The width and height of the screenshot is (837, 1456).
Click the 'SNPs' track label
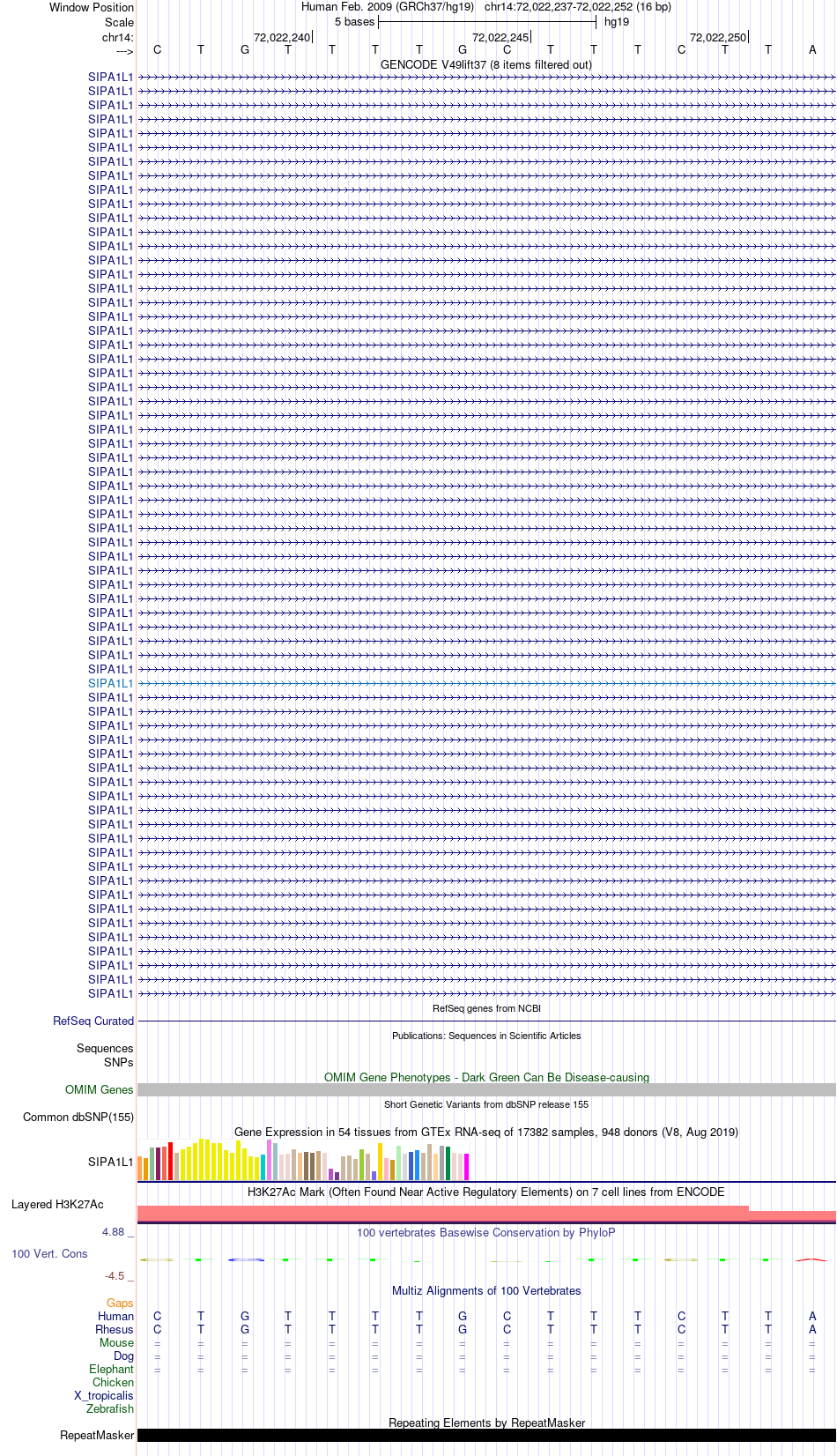[119, 1063]
